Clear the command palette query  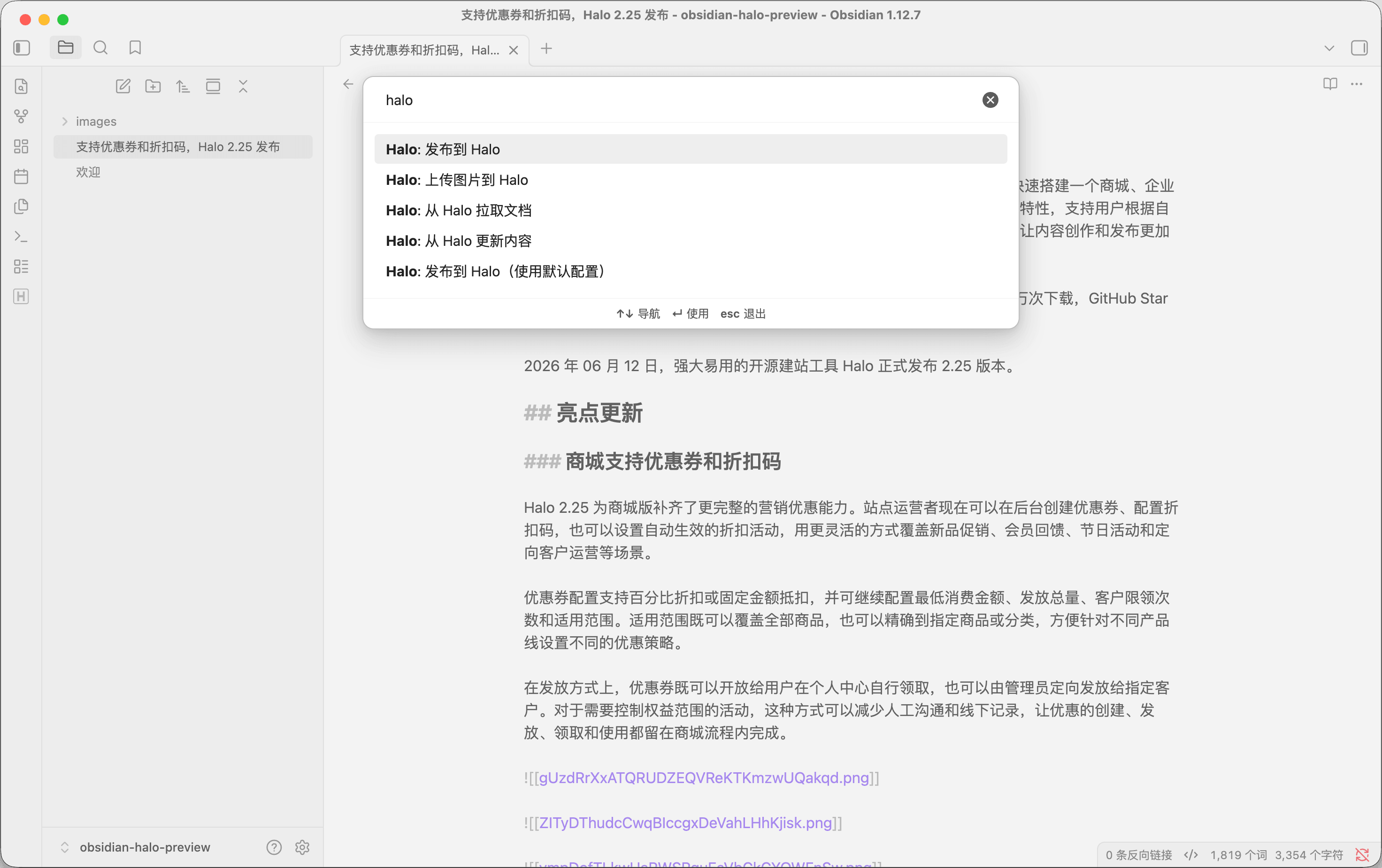point(990,100)
